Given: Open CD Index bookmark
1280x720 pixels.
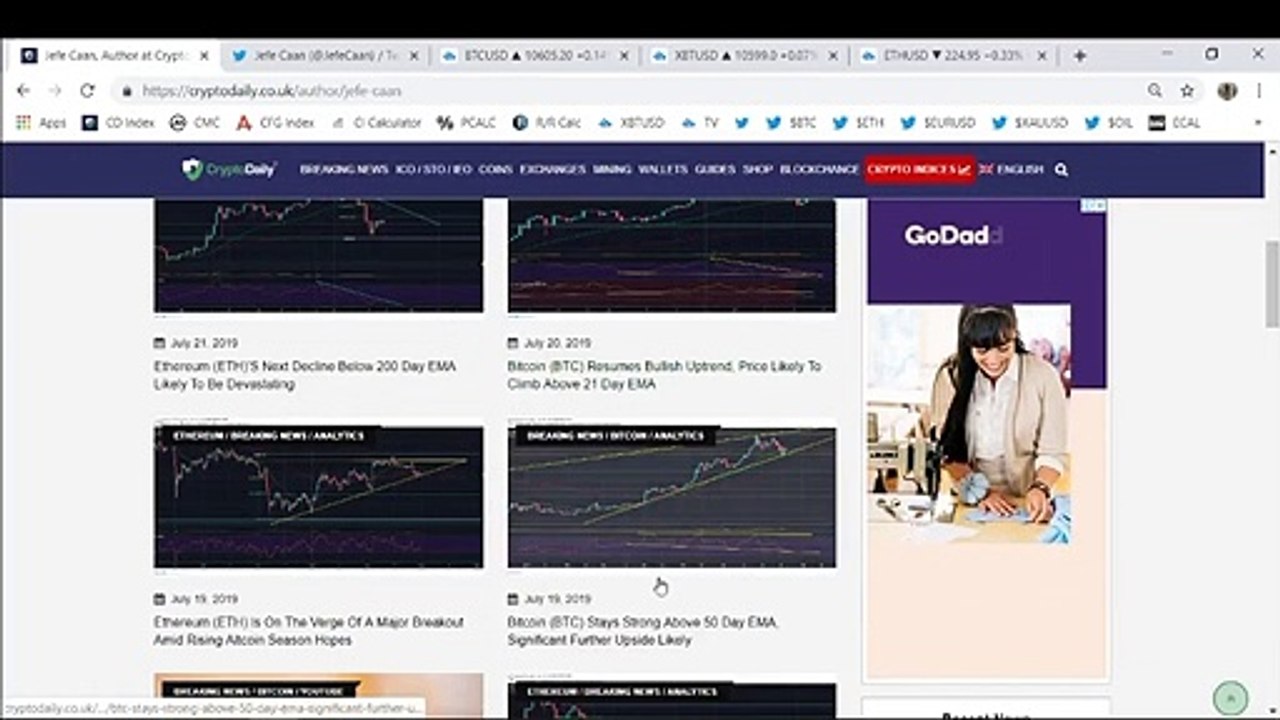Looking at the screenshot, I should (x=118, y=123).
